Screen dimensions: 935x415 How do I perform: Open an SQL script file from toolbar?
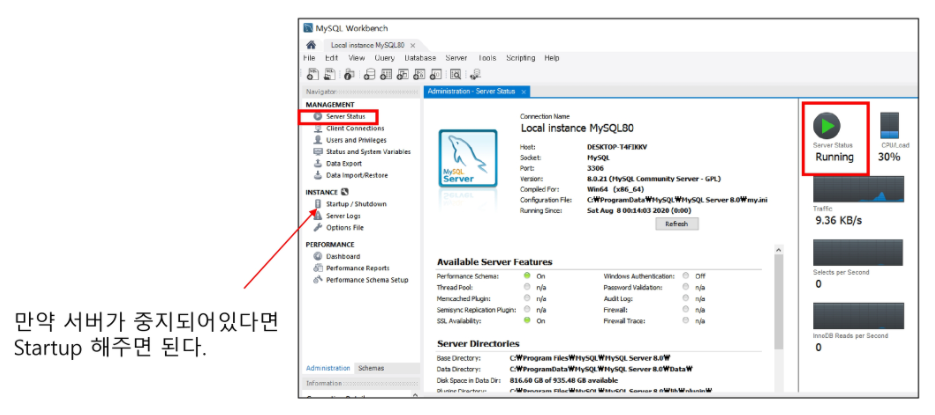point(329,75)
